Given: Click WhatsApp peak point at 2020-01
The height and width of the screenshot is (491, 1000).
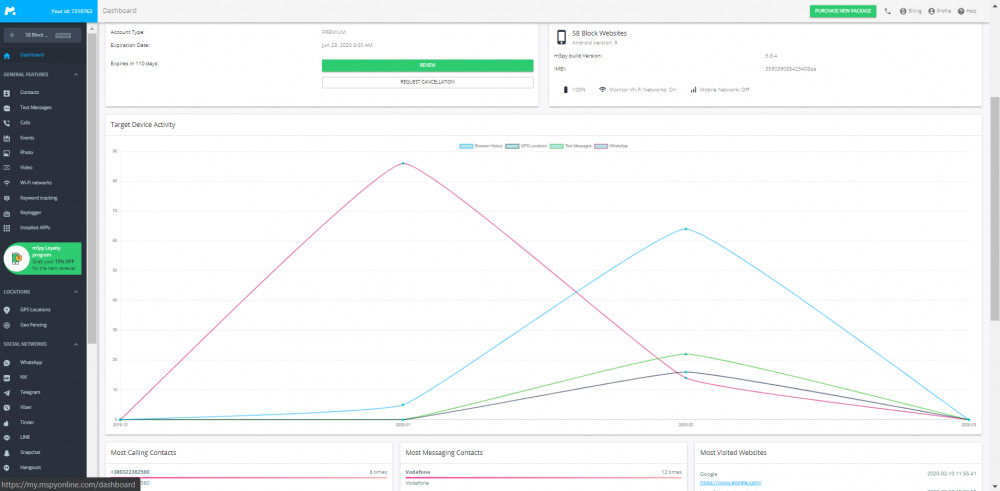Looking at the screenshot, I should click(x=402, y=163).
